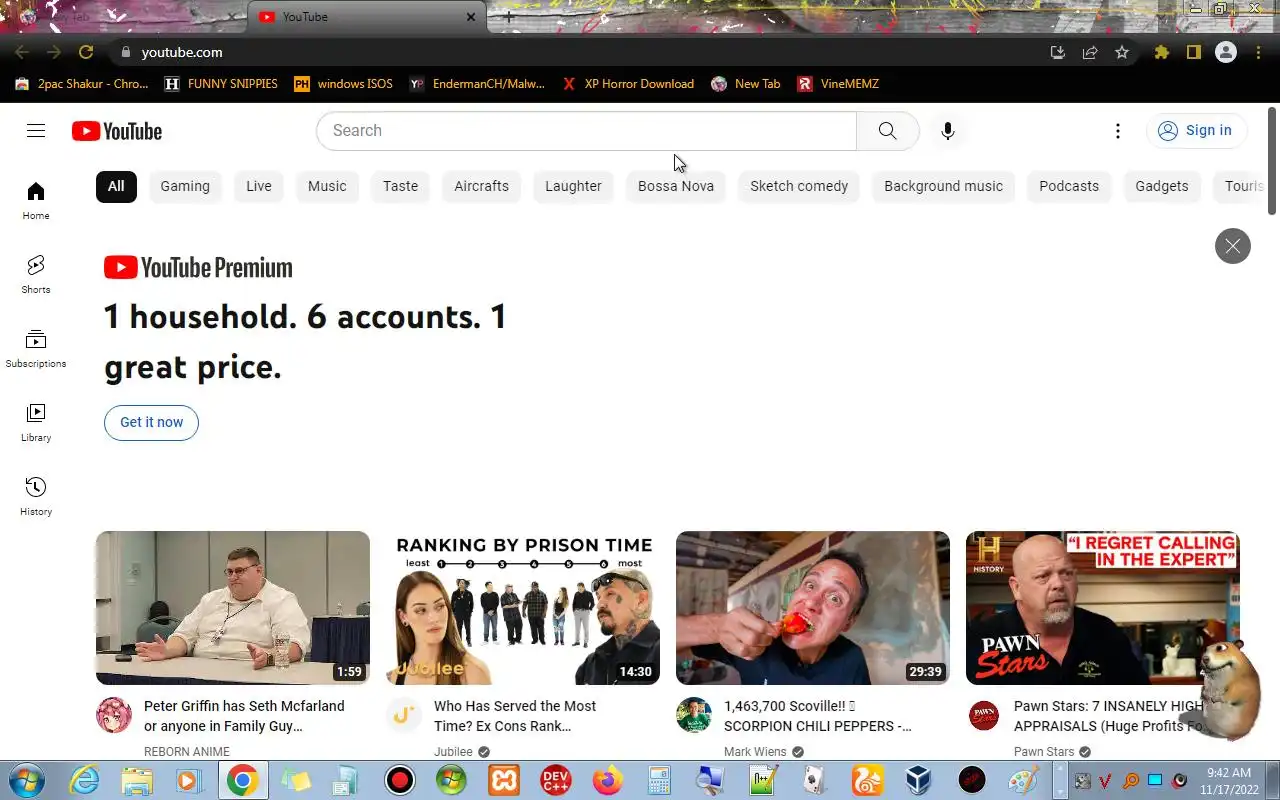The image size is (1280, 800).
Task: Bookmark this page with the star icon
Action: [x=1122, y=52]
